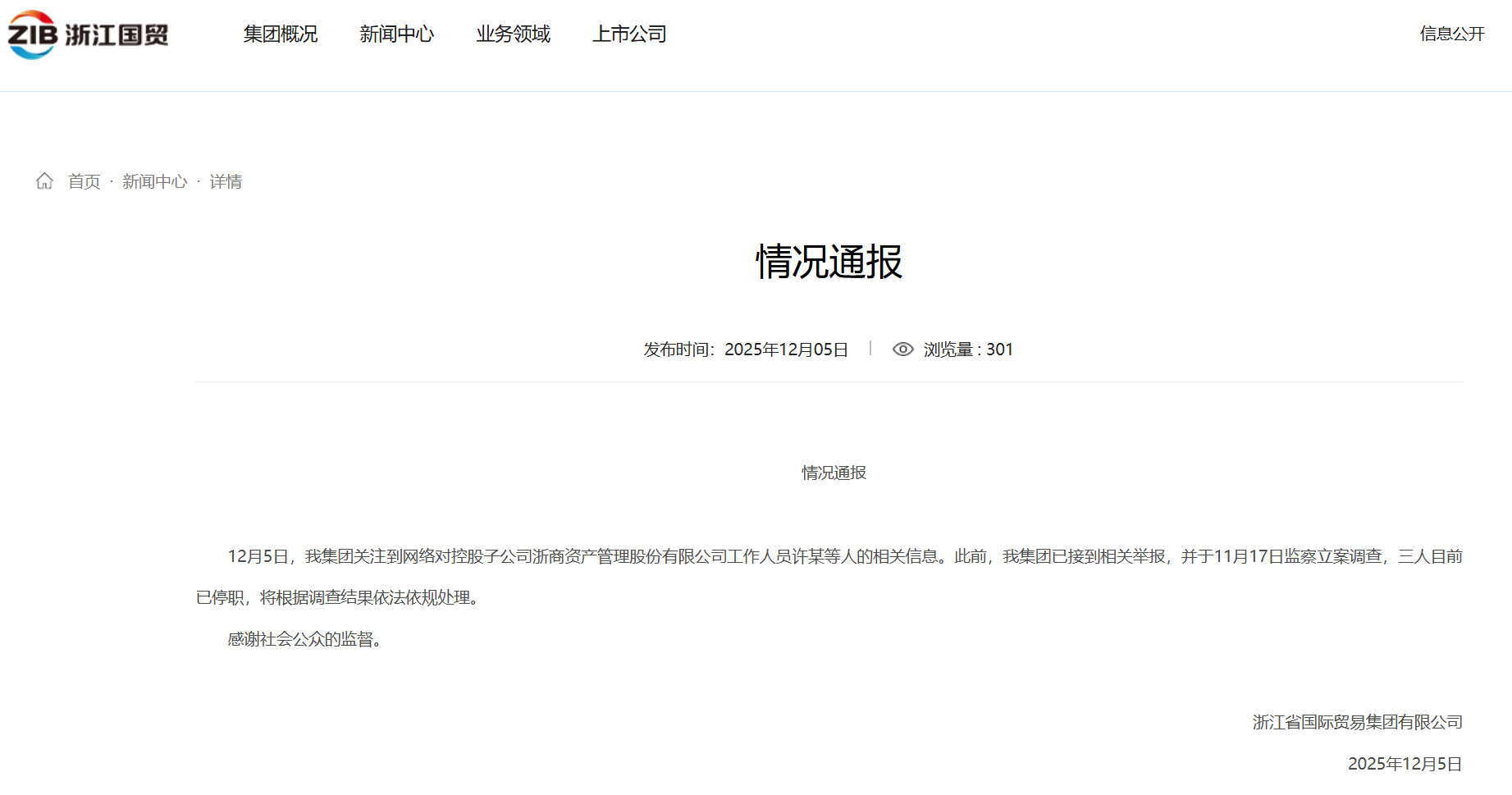The image size is (1512, 795).
Task: Click the paragraph starting with 12月5日
Action: (829, 557)
